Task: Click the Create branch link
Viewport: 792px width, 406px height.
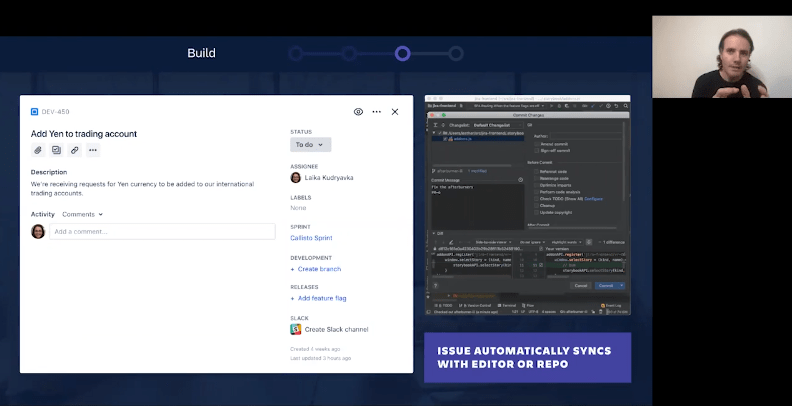Action: (316, 269)
